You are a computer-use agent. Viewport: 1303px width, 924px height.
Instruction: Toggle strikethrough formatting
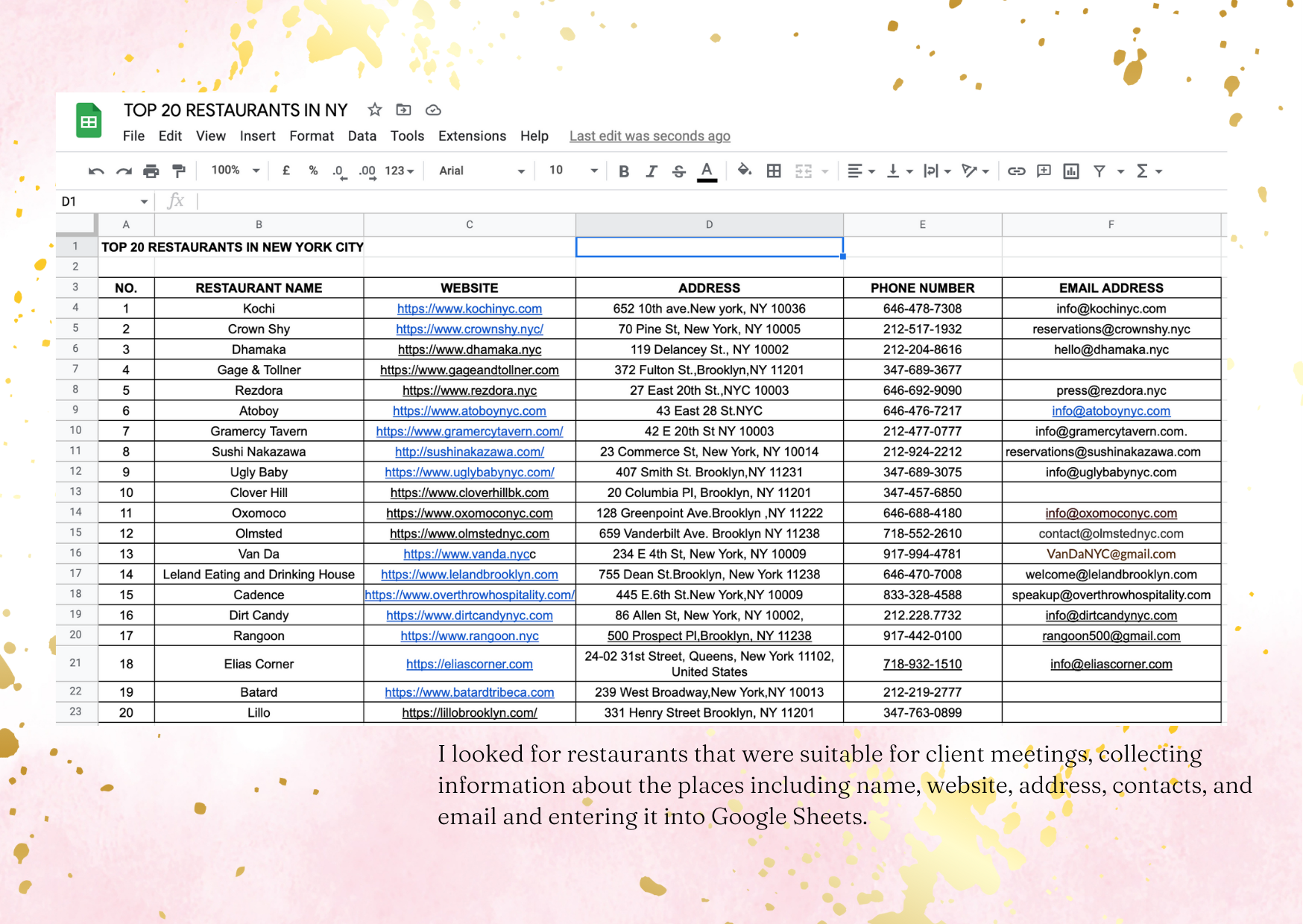679,171
